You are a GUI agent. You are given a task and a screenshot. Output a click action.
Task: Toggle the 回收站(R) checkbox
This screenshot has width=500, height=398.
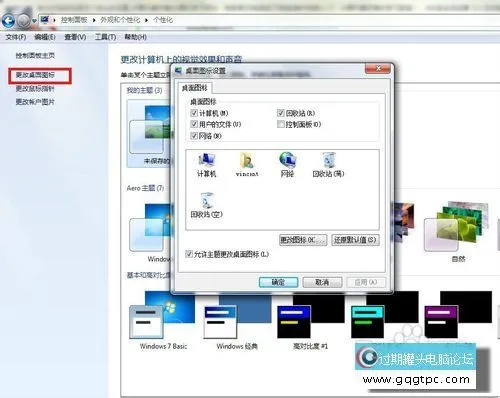click(x=281, y=113)
